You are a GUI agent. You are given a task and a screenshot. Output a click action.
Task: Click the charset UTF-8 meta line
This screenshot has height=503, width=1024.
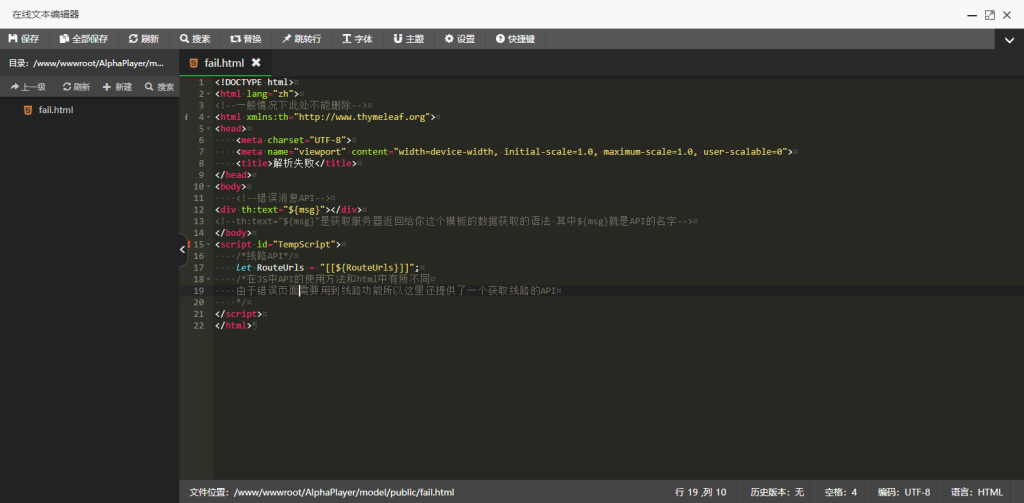coord(294,140)
